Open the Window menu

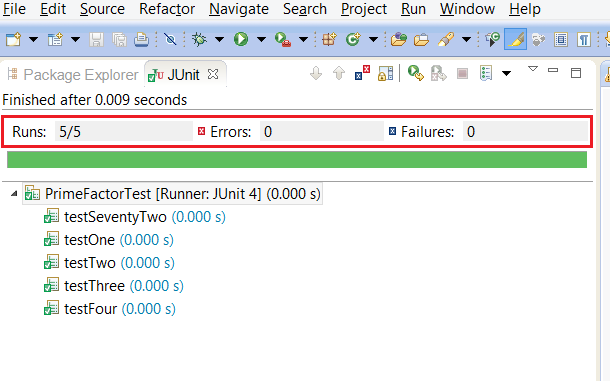467,9
